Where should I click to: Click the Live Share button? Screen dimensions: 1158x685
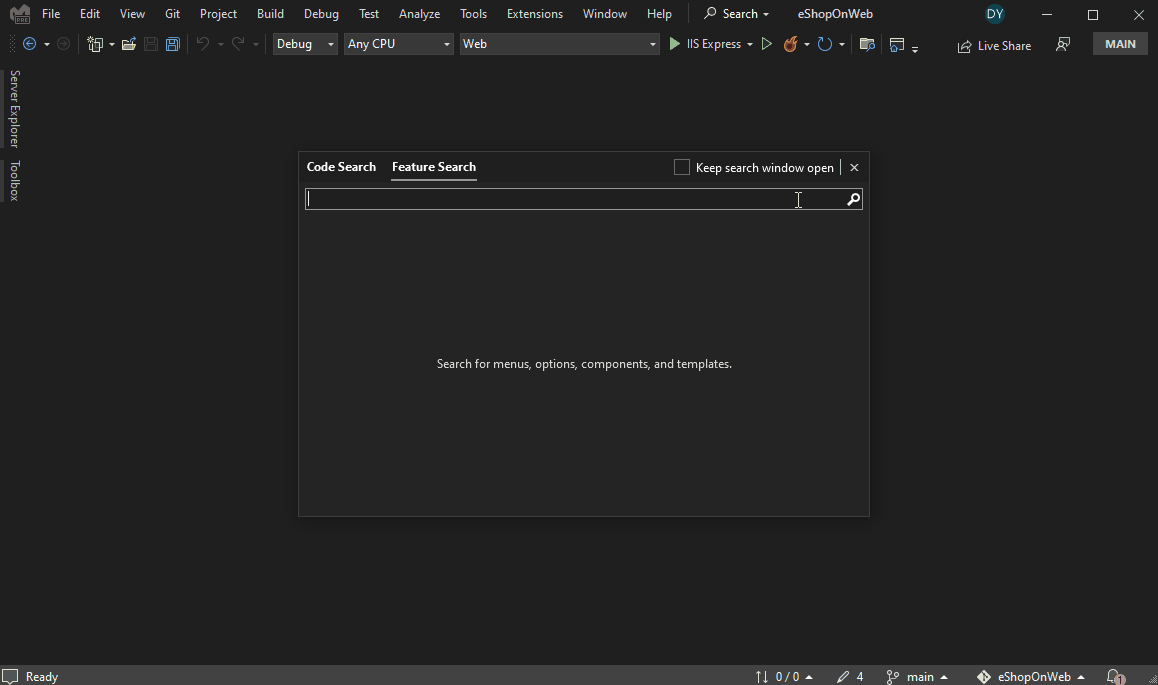(994, 45)
